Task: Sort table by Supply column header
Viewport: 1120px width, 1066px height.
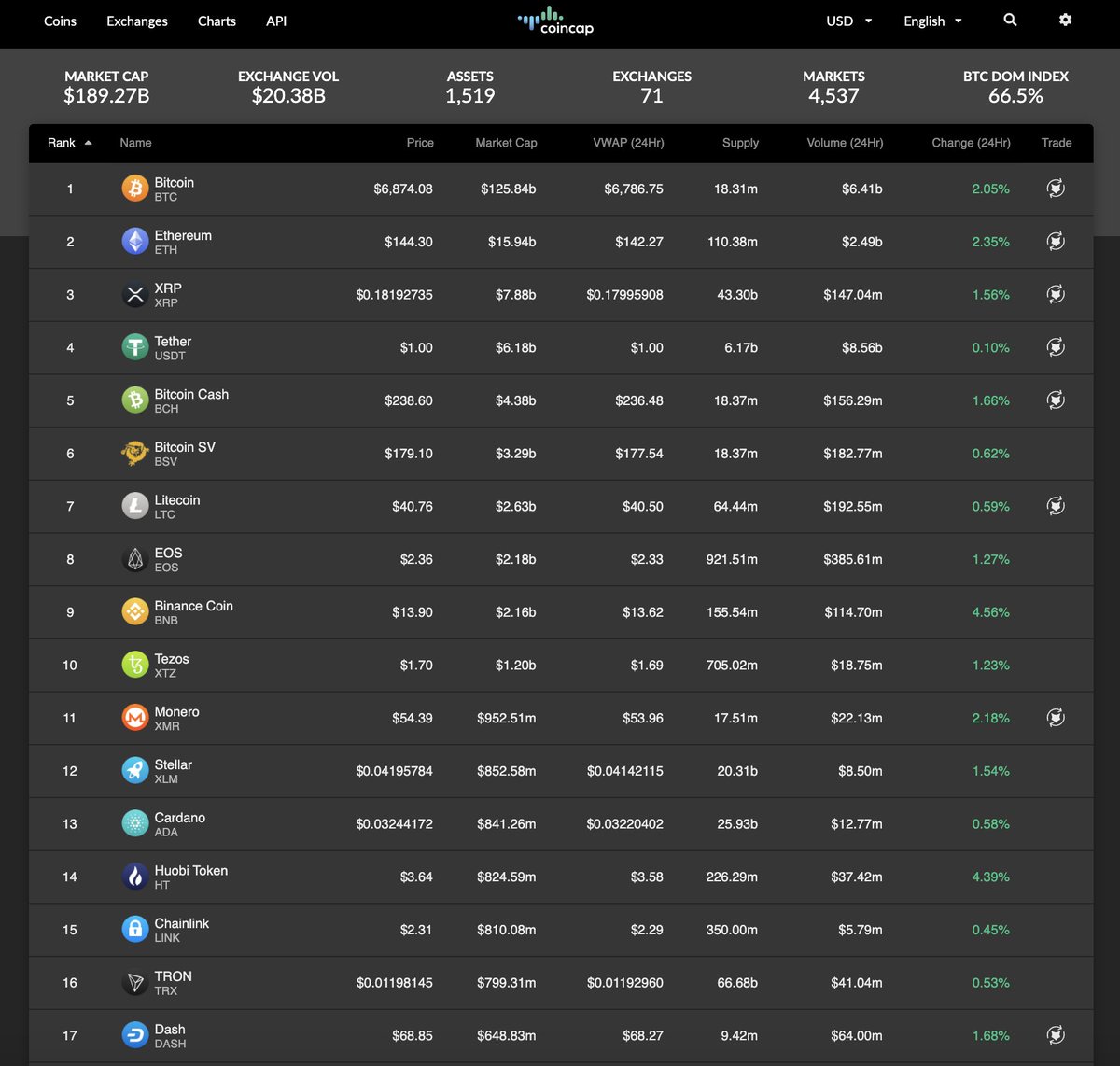Action: click(x=740, y=143)
